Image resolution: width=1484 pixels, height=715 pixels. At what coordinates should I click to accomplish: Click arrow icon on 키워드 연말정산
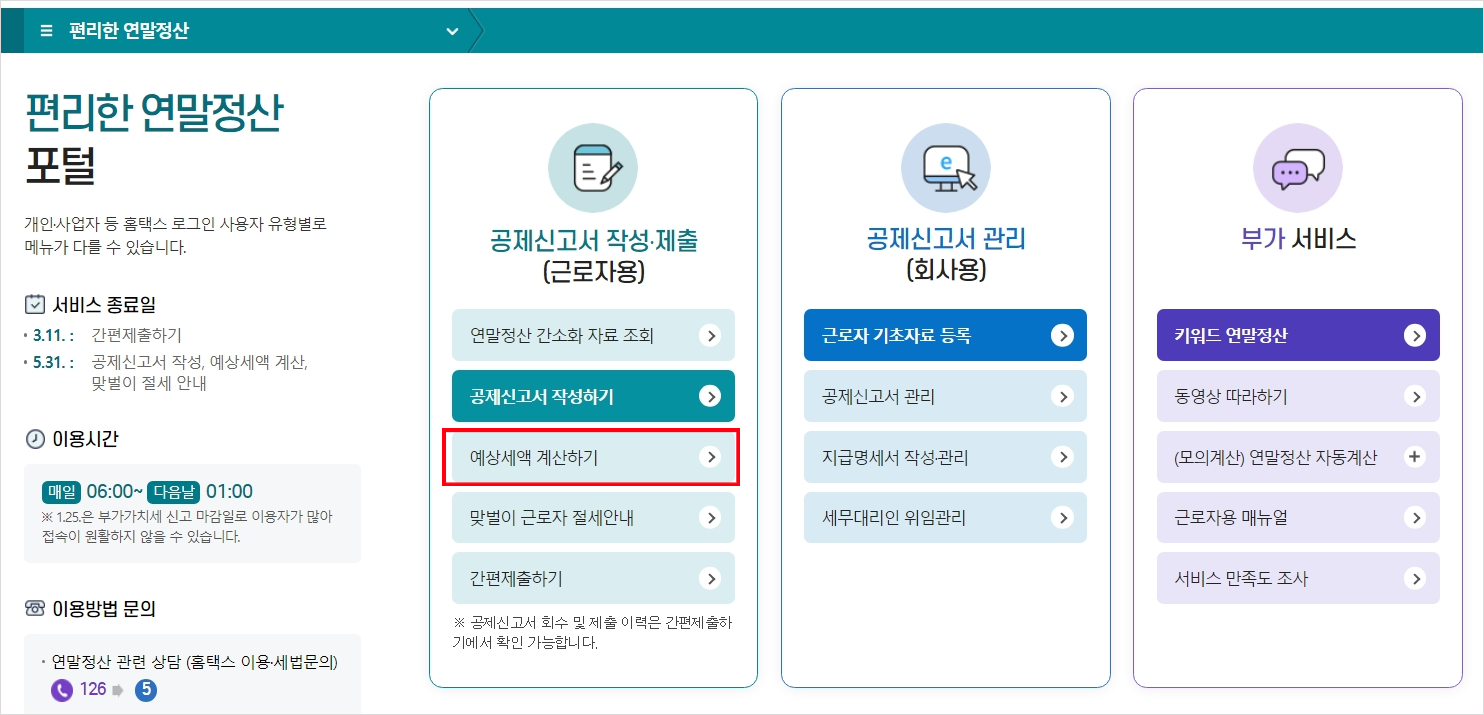point(1414,336)
